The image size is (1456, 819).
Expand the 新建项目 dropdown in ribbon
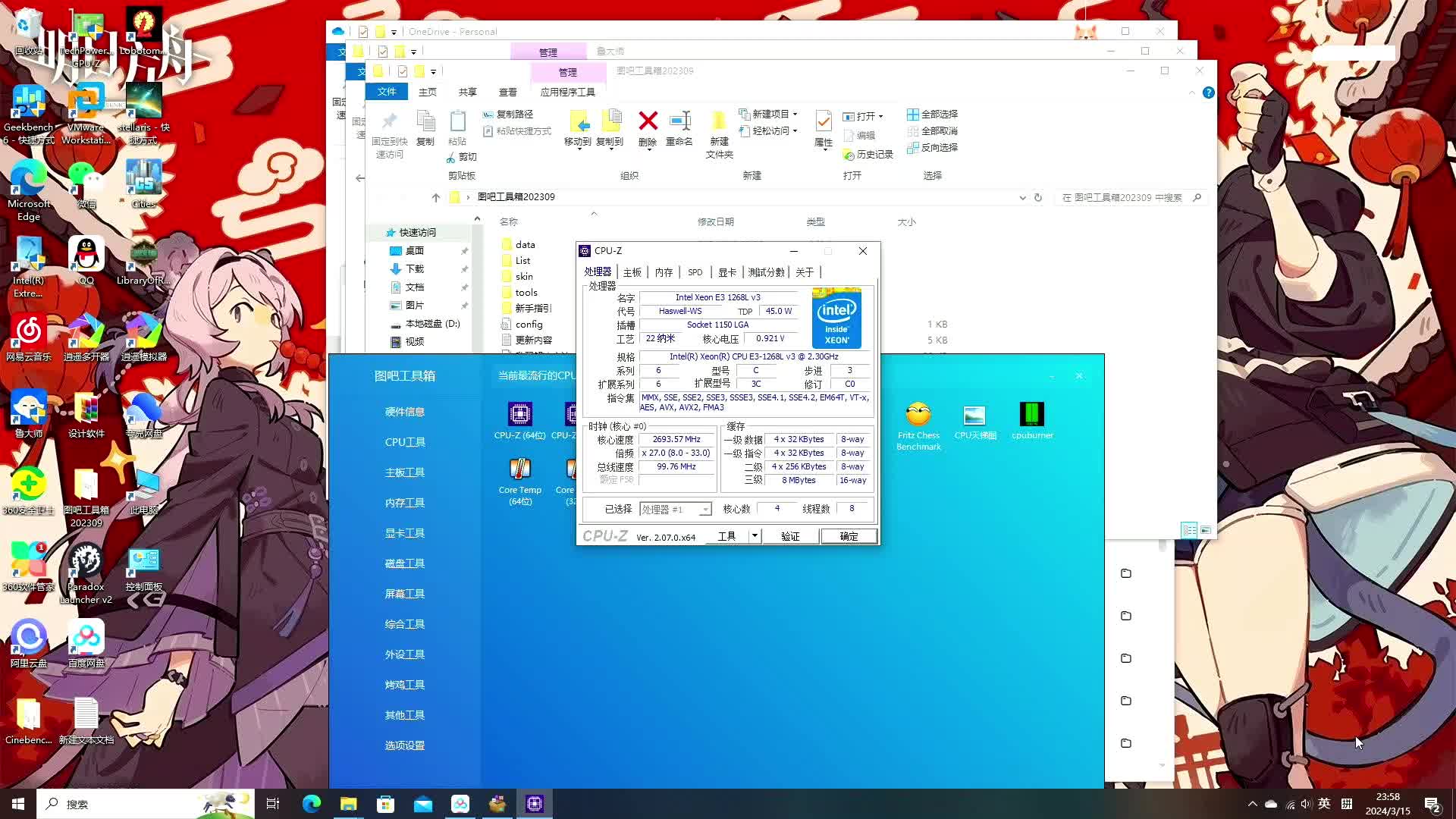(795, 114)
